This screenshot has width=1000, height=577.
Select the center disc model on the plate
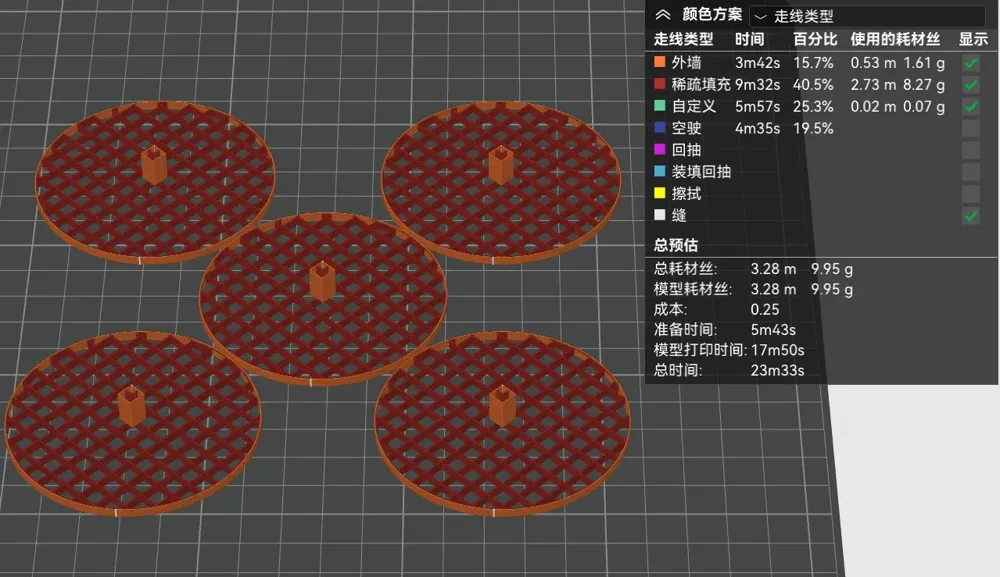click(x=323, y=300)
